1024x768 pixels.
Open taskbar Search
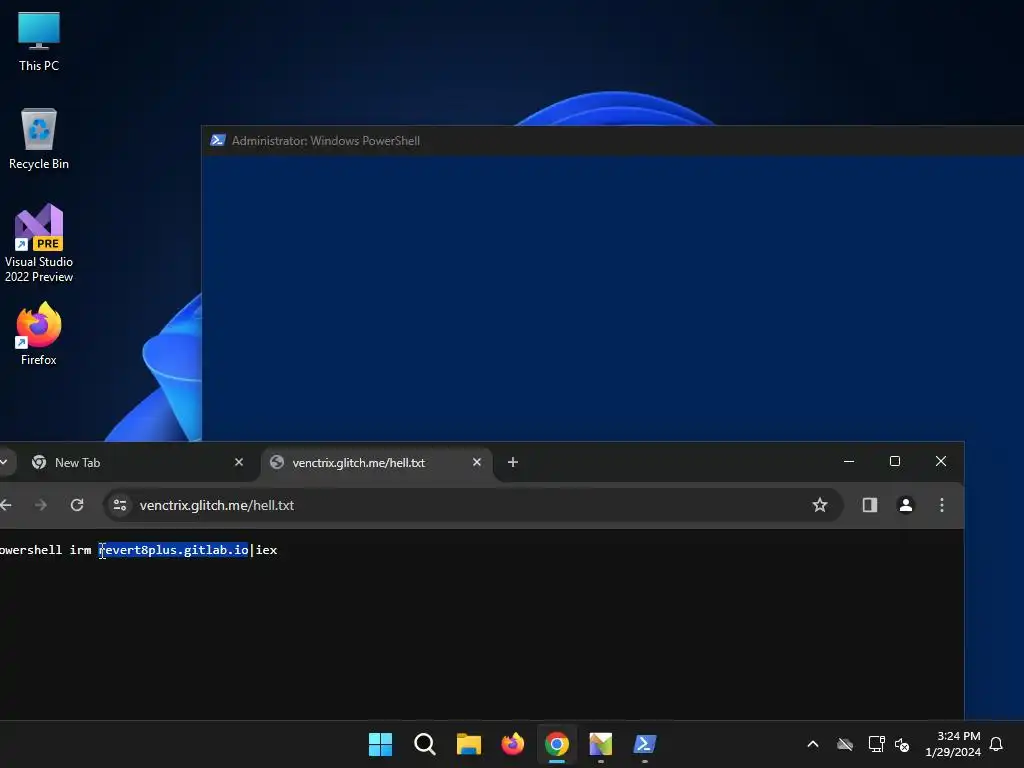424,744
